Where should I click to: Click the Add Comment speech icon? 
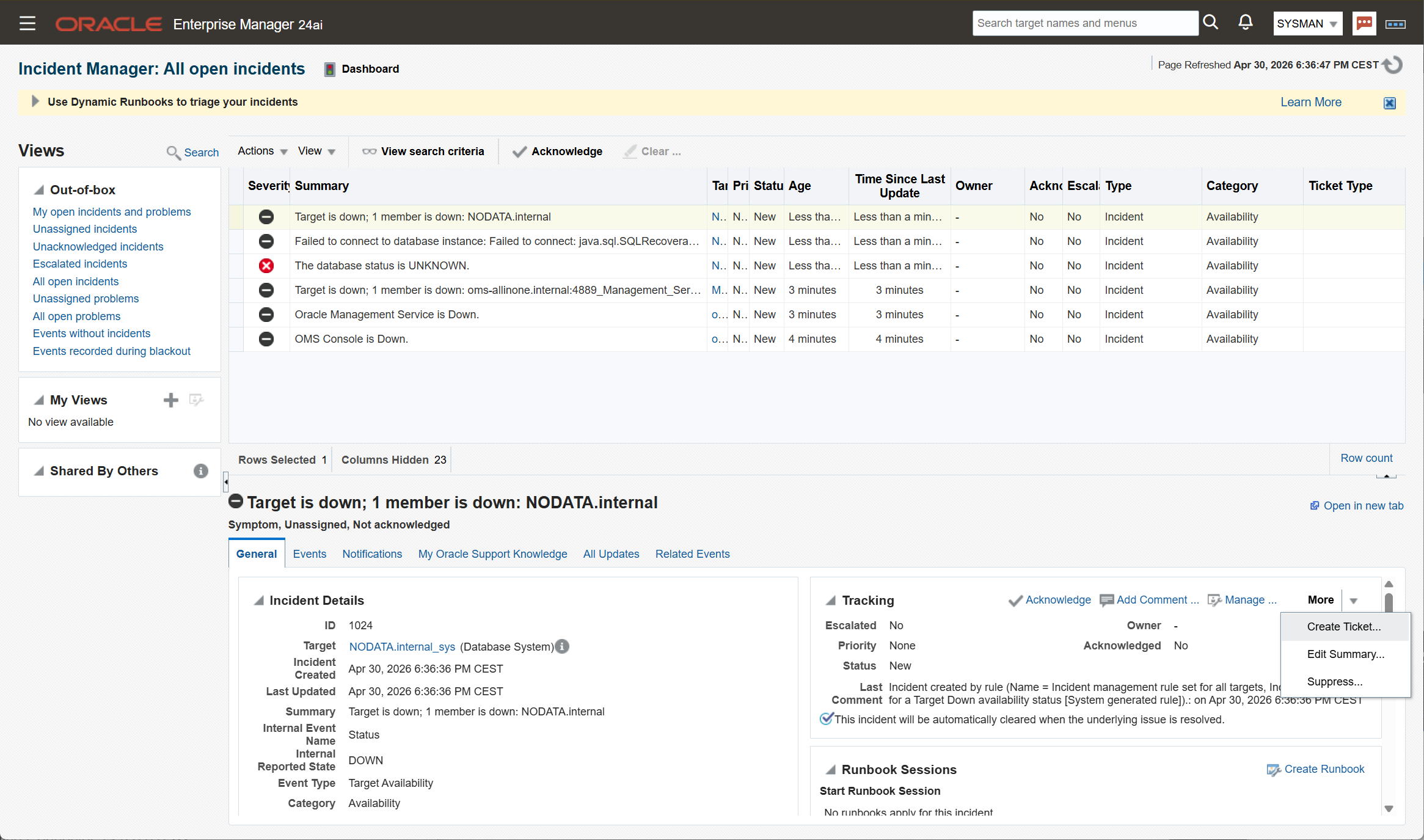coord(1107,601)
